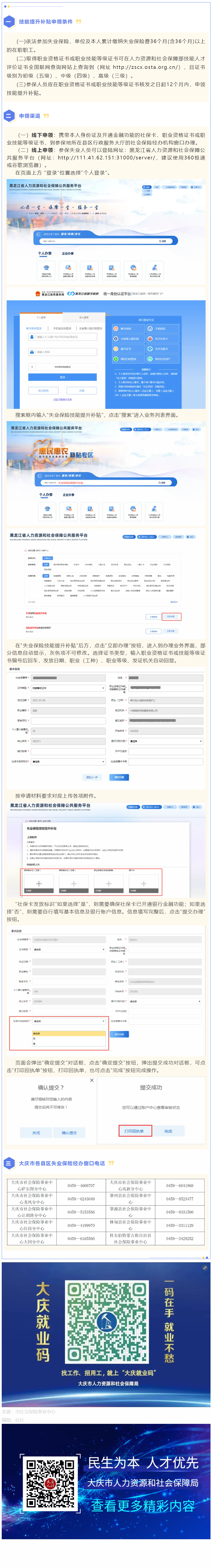
Task: Click the fourth plus upload box
Action: tap(144, 883)
